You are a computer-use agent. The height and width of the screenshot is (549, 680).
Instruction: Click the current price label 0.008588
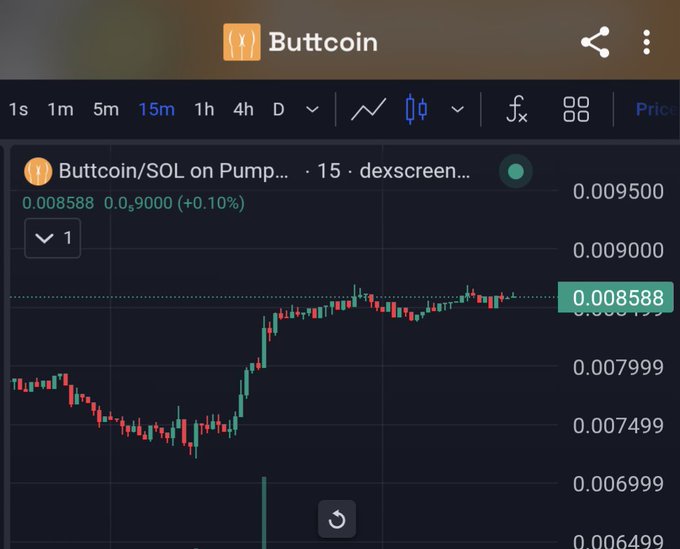(x=615, y=297)
